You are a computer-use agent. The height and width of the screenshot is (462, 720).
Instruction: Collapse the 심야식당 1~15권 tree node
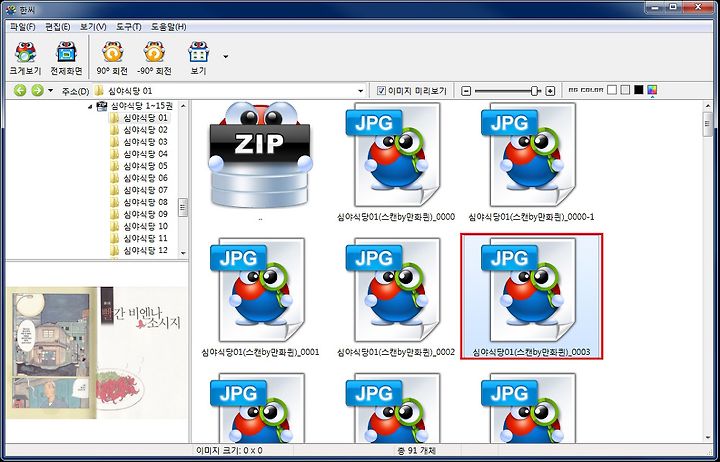pyautogui.click(x=90, y=107)
